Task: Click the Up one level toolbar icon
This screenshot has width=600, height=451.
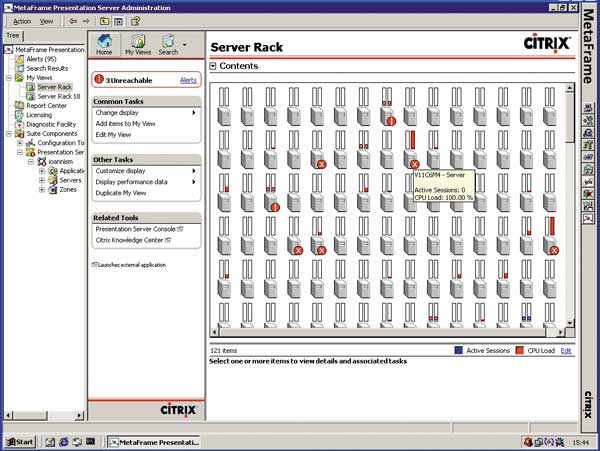Action: pos(104,21)
